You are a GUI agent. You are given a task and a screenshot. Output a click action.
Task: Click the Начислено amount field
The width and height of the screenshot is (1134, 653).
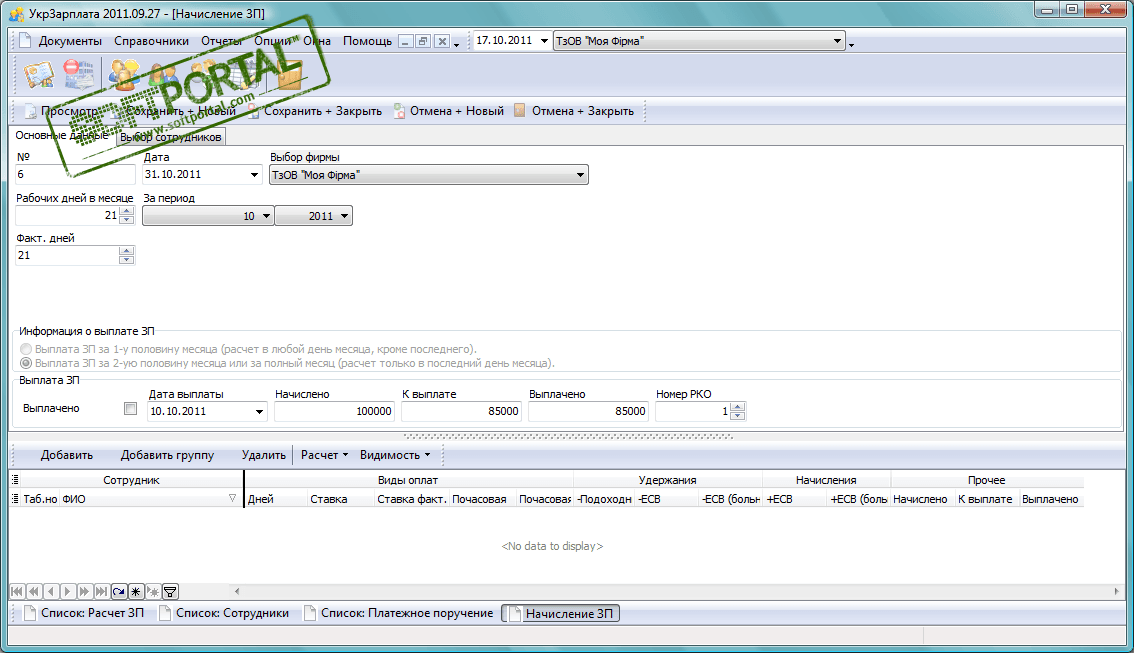(x=333, y=411)
